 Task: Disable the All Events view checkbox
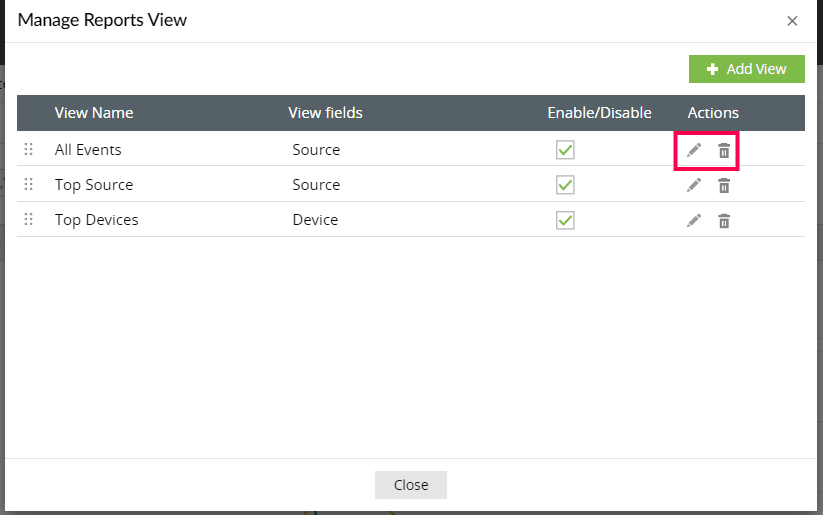(x=565, y=150)
